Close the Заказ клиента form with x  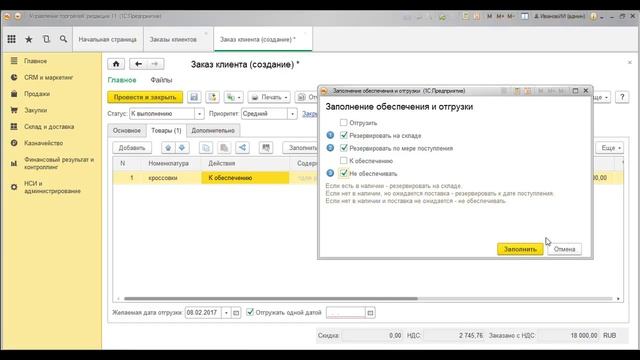coord(629,62)
